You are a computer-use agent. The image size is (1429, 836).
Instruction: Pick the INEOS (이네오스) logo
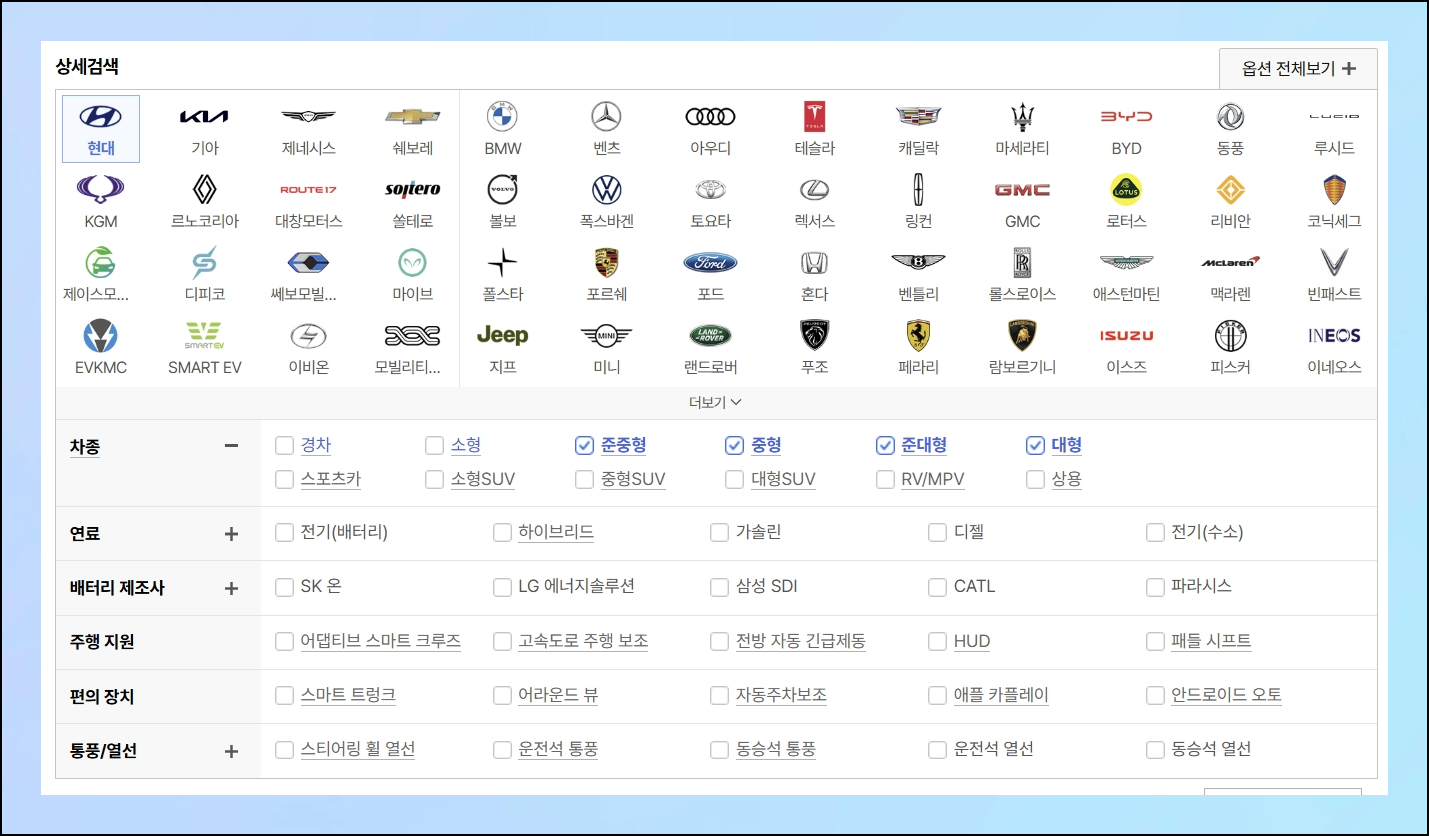1335,335
